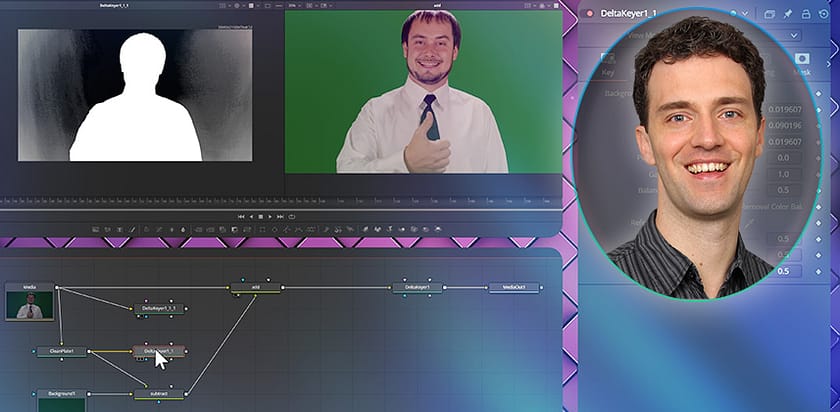The height and width of the screenshot is (412, 840).
Task: Play the composition forward
Action: click(270, 216)
